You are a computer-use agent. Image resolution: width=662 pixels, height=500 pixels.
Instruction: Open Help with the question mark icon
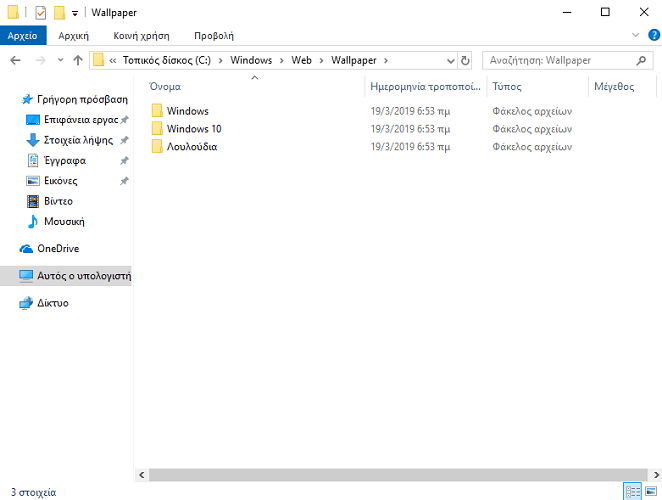point(654,35)
